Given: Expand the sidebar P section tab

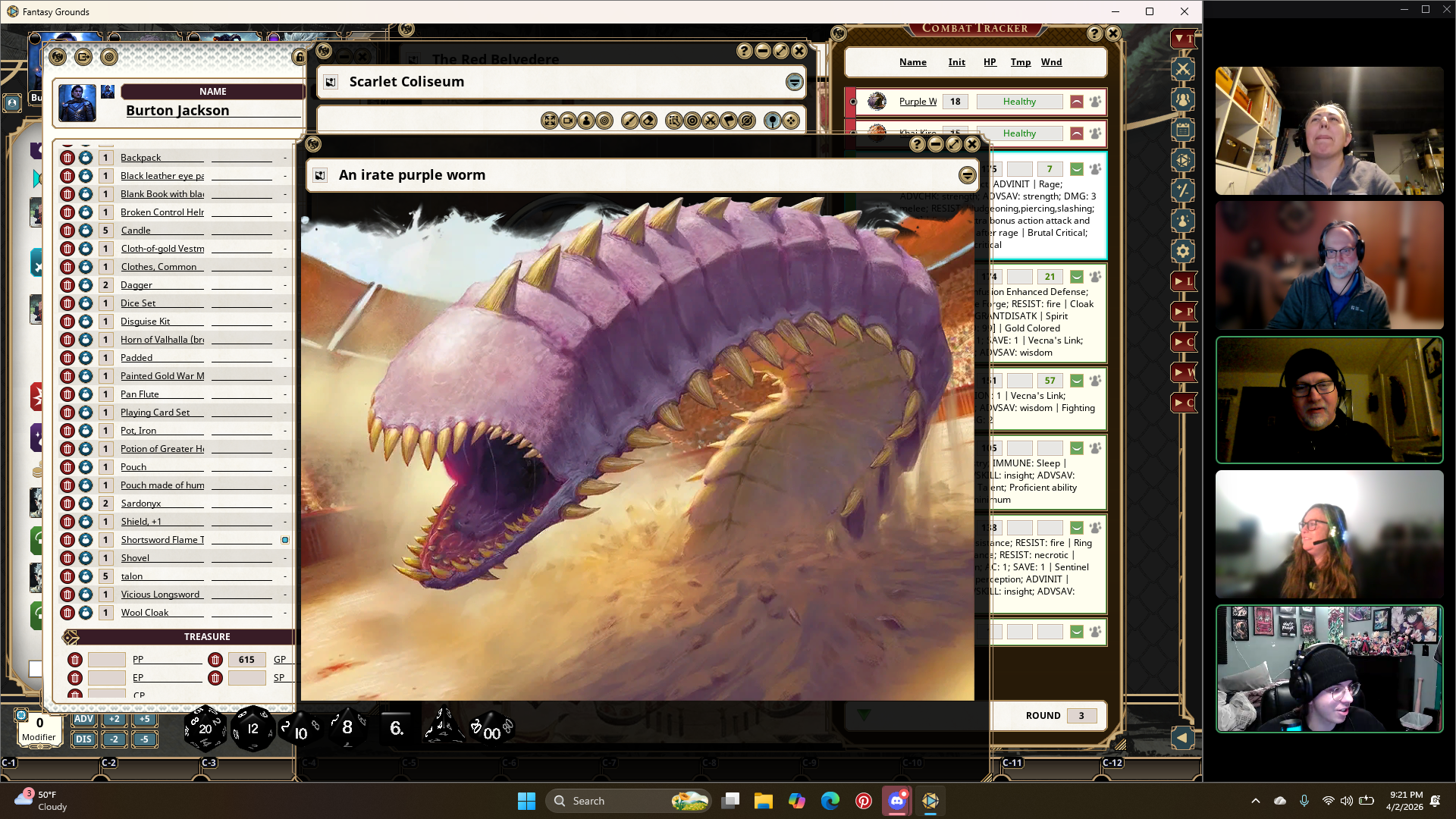Looking at the screenshot, I should pos(1182,312).
